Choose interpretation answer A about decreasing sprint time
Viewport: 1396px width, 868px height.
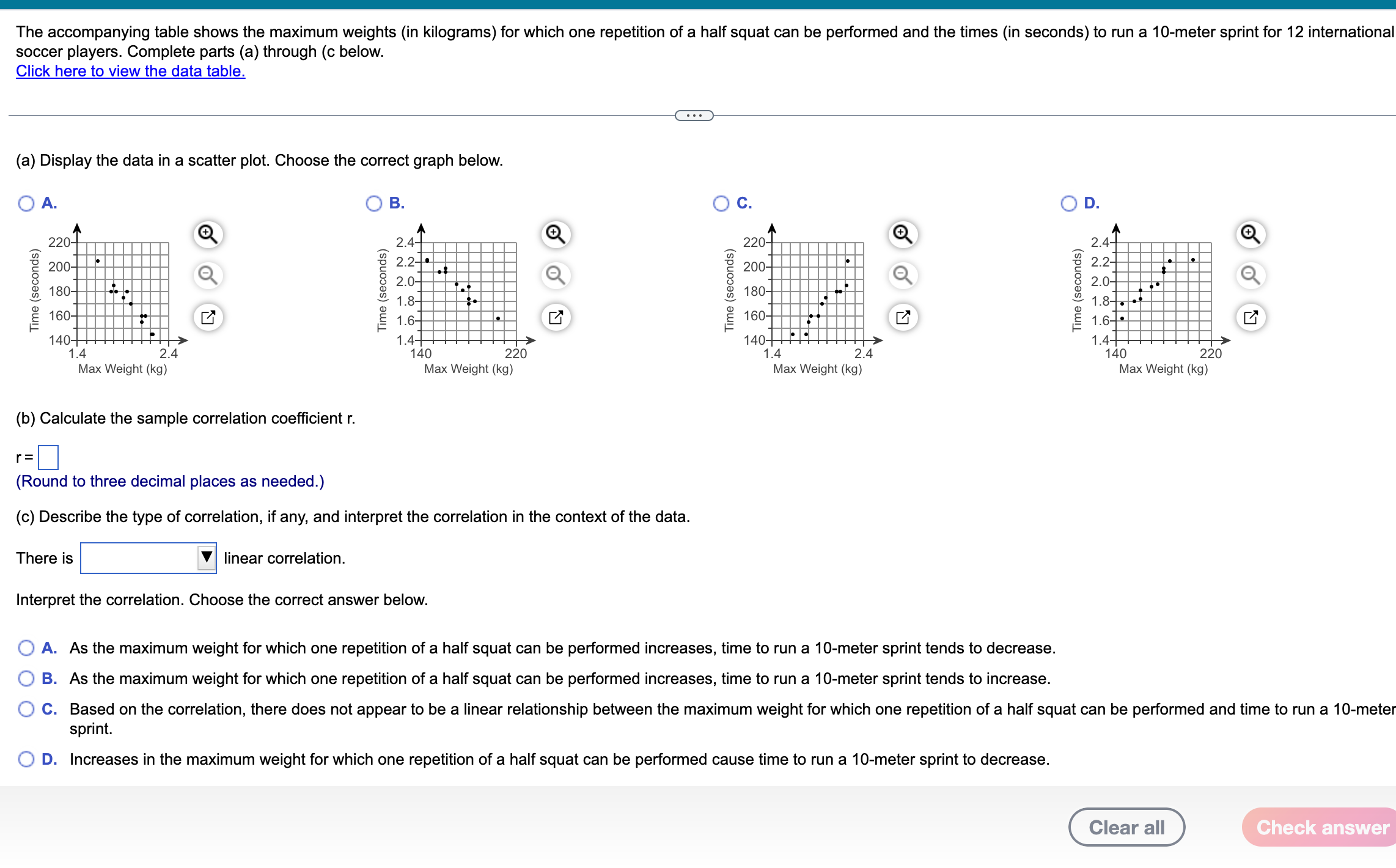point(26,648)
